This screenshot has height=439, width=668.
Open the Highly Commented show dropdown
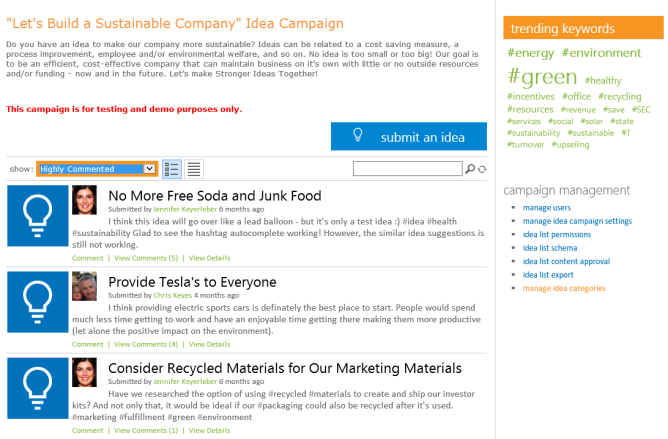(97, 169)
